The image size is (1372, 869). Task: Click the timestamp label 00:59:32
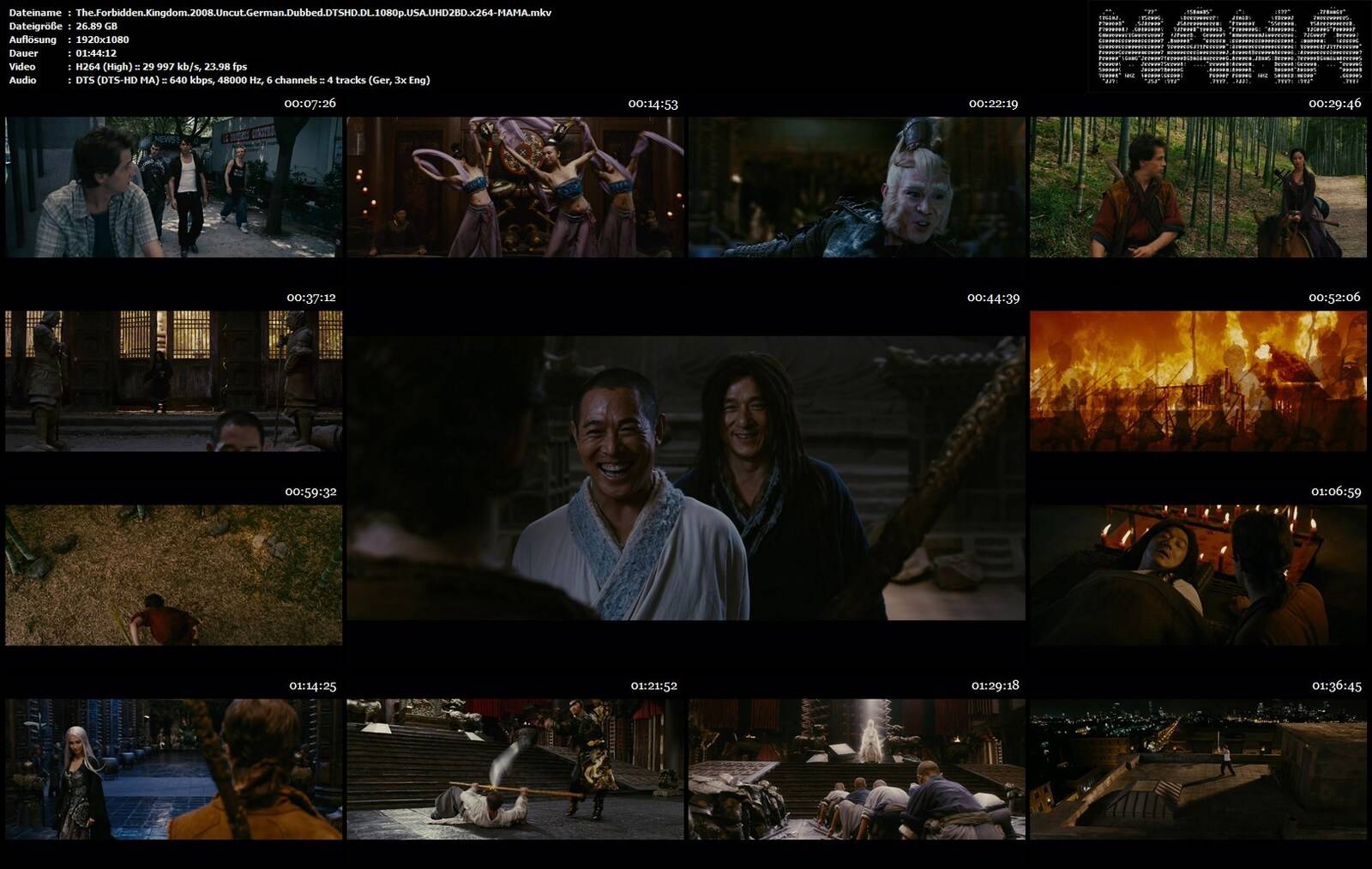pos(310,492)
